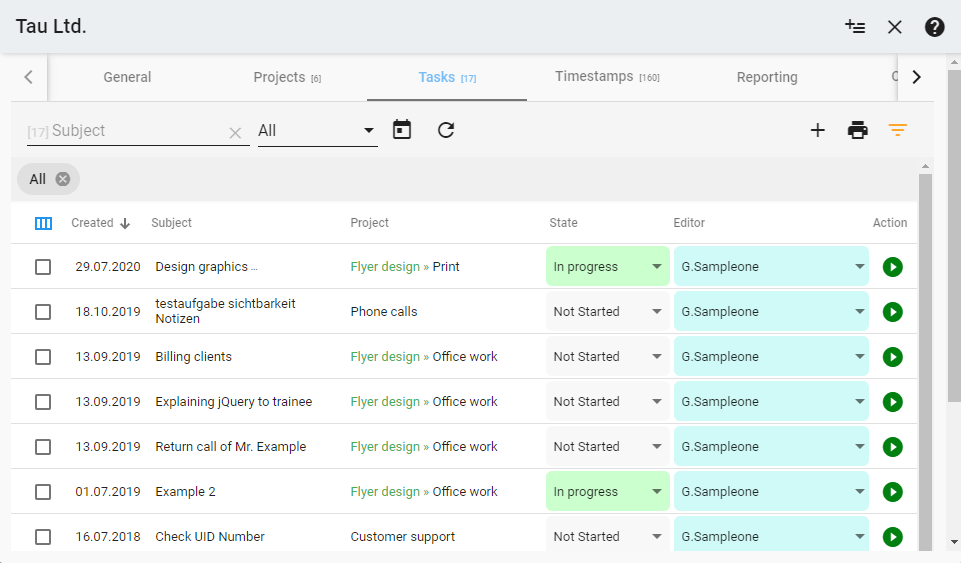Screen dimensions: 961x563
Task: Tick checkbox for Example 2 task
Action: click(x=43, y=492)
